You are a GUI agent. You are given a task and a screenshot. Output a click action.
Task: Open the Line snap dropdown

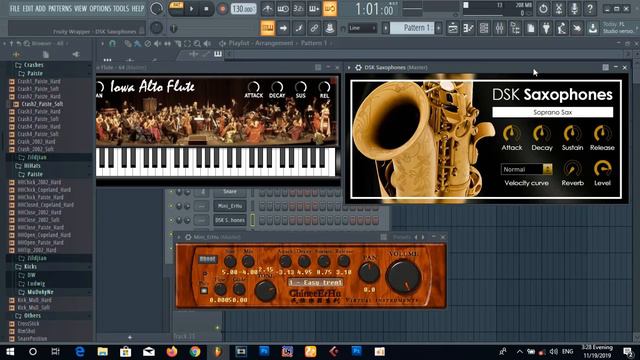[x=362, y=28]
